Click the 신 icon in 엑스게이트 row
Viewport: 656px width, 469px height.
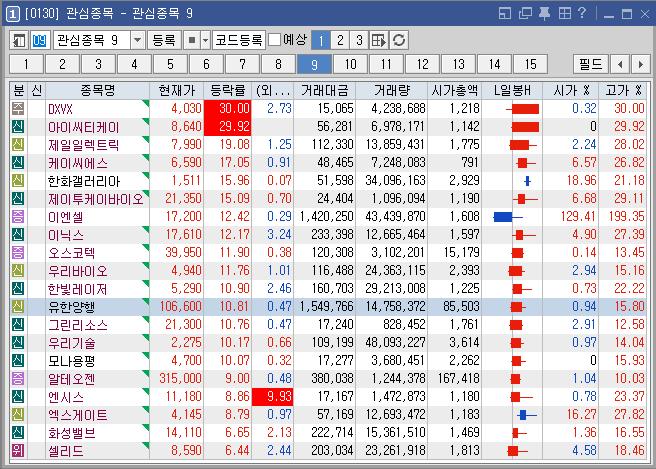pyautogui.click(x=18, y=415)
